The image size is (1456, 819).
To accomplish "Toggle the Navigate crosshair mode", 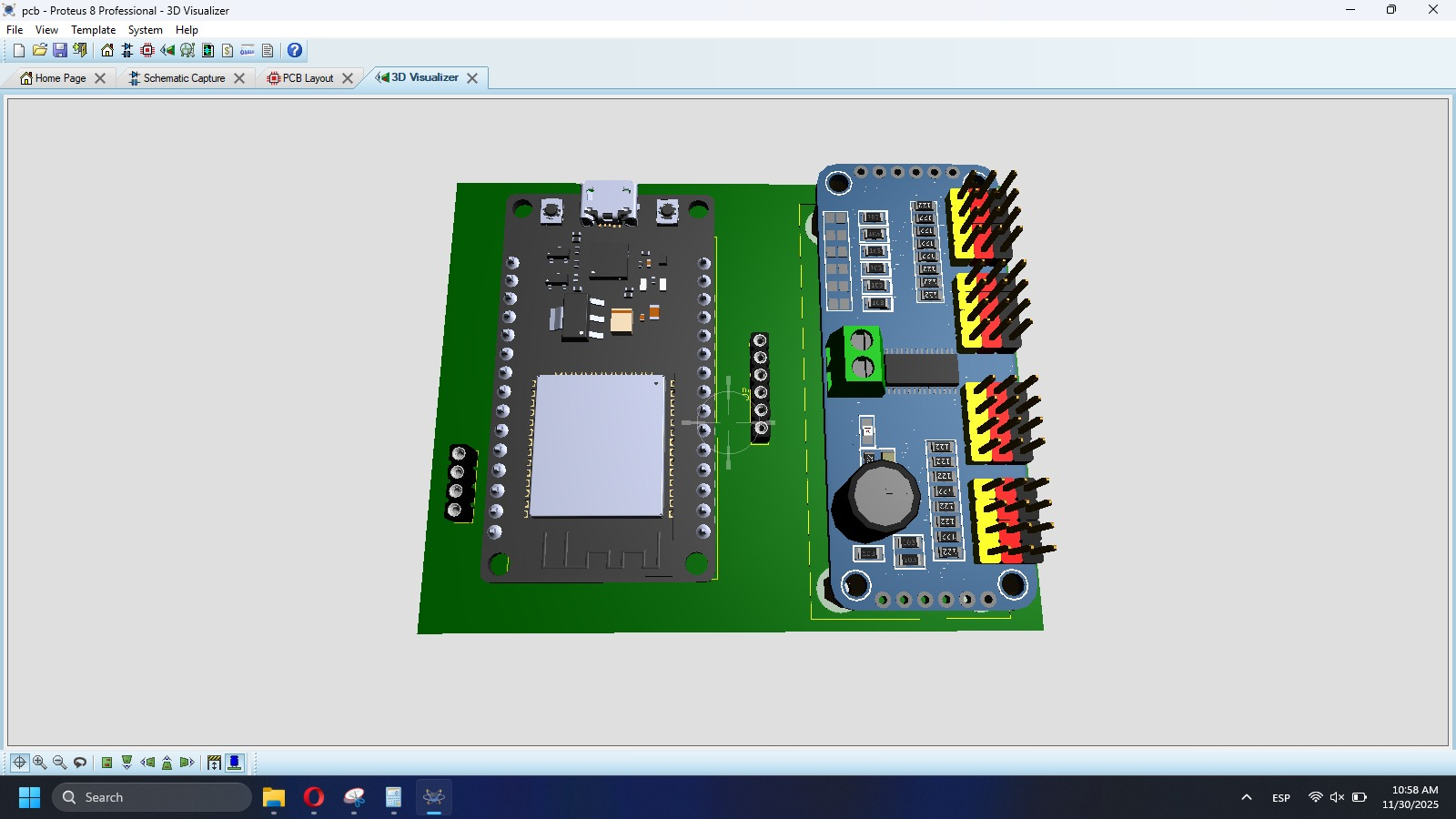I will coord(19,763).
